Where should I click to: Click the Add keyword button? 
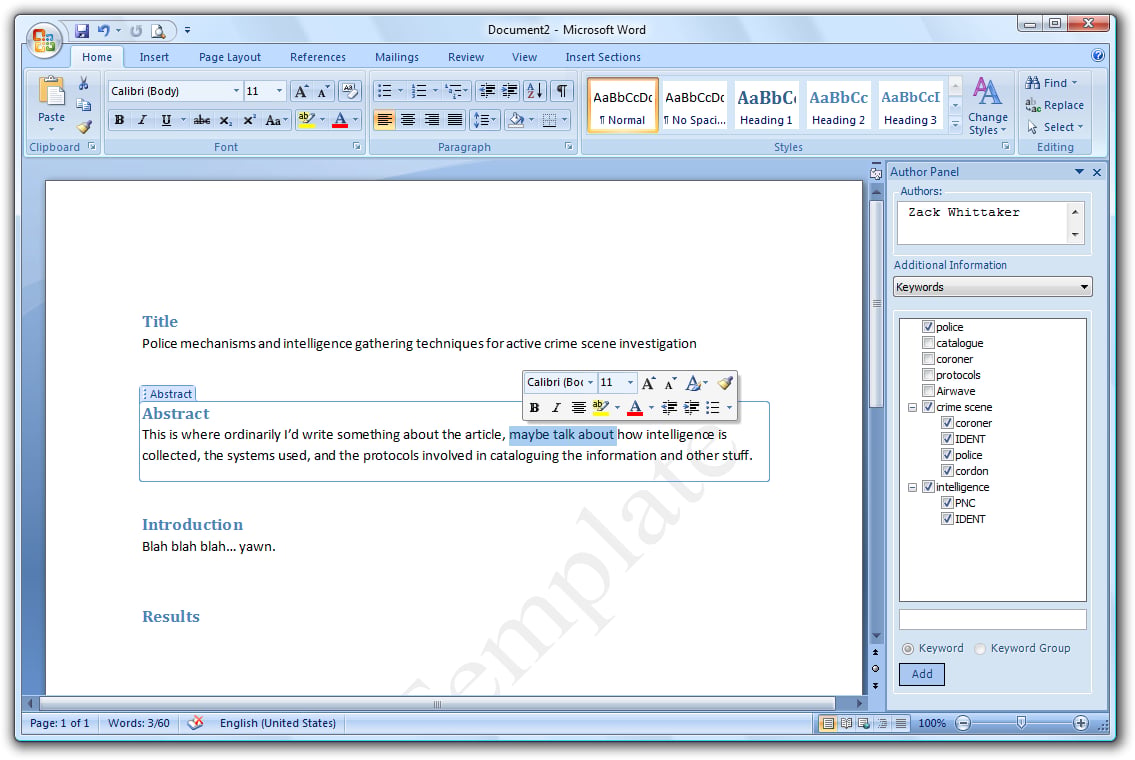(x=921, y=674)
